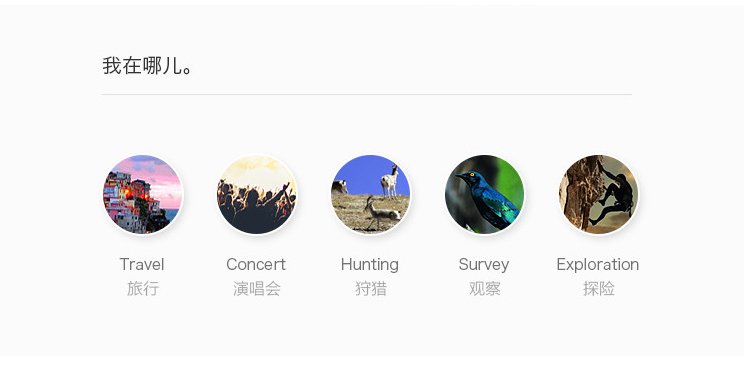Select the 旅行 caption under Travel
The width and height of the screenshot is (750, 378).
coord(143,289)
